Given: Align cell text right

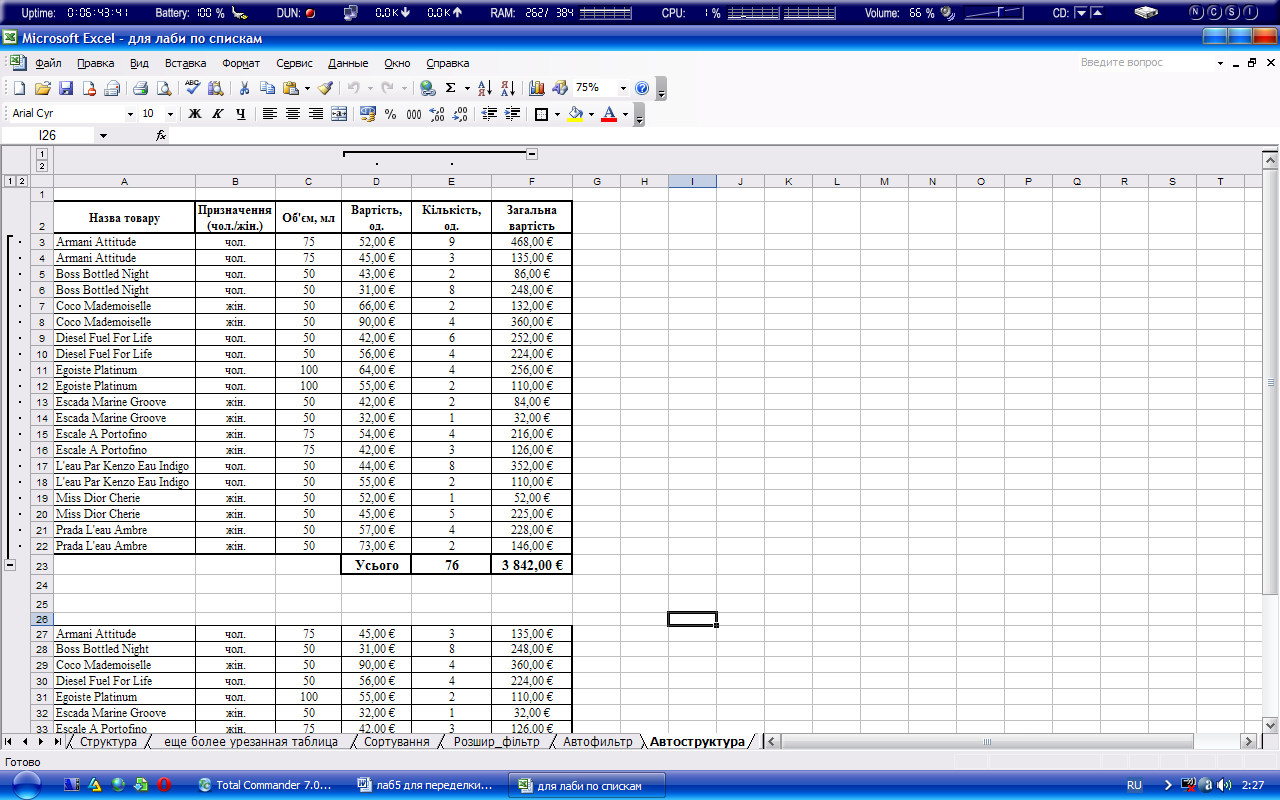Looking at the screenshot, I should click(316, 114).
